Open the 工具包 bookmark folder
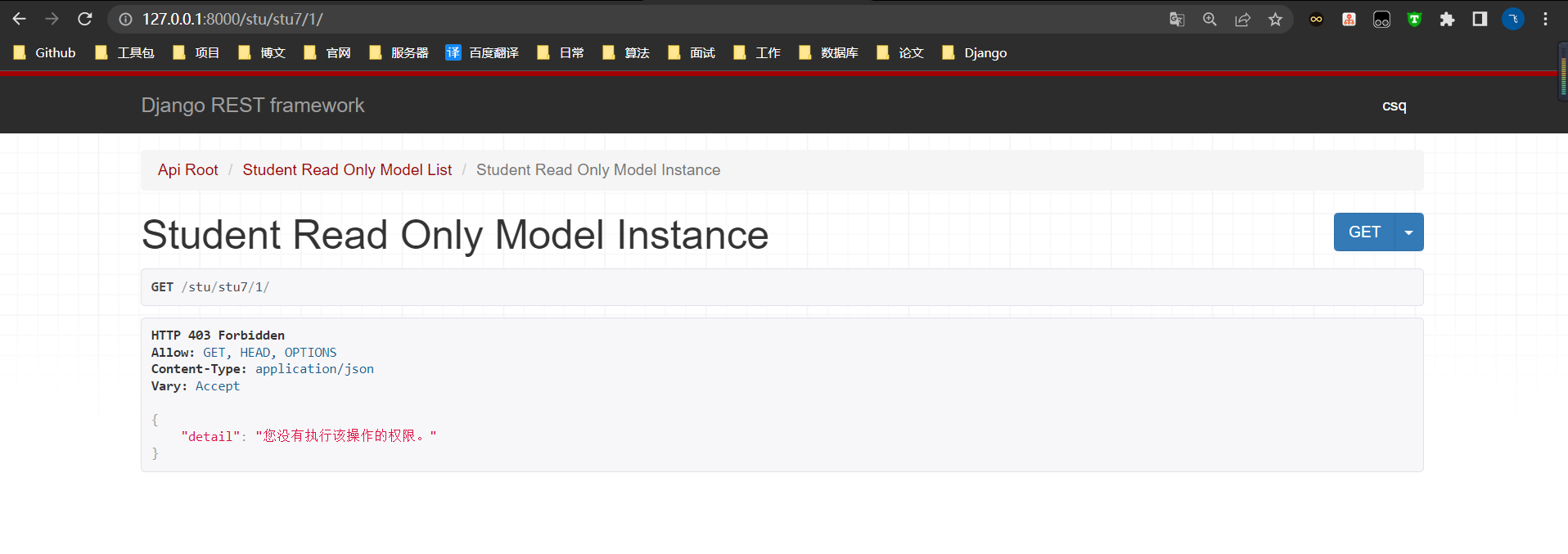Image resolution: width=1568 pixels, height=554 pixels. 124,52
